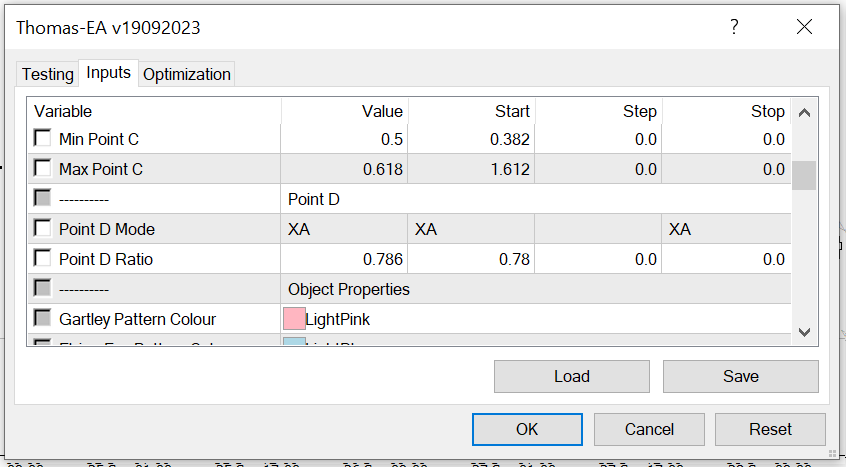Check the Point D Ratio checkbox
This screenshot has width=846, height=467.
(42, 258)
